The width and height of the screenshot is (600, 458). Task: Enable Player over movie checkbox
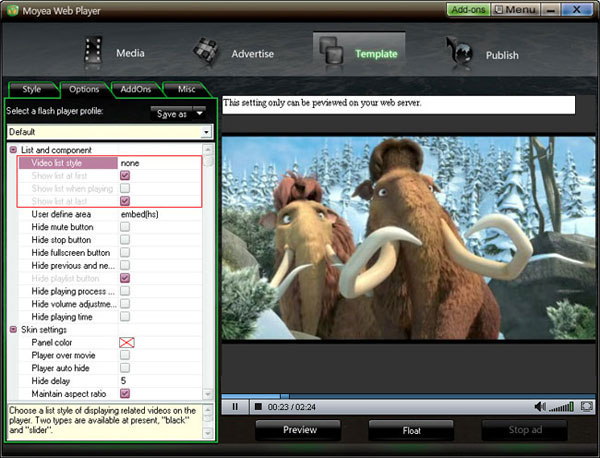point(125,355)
